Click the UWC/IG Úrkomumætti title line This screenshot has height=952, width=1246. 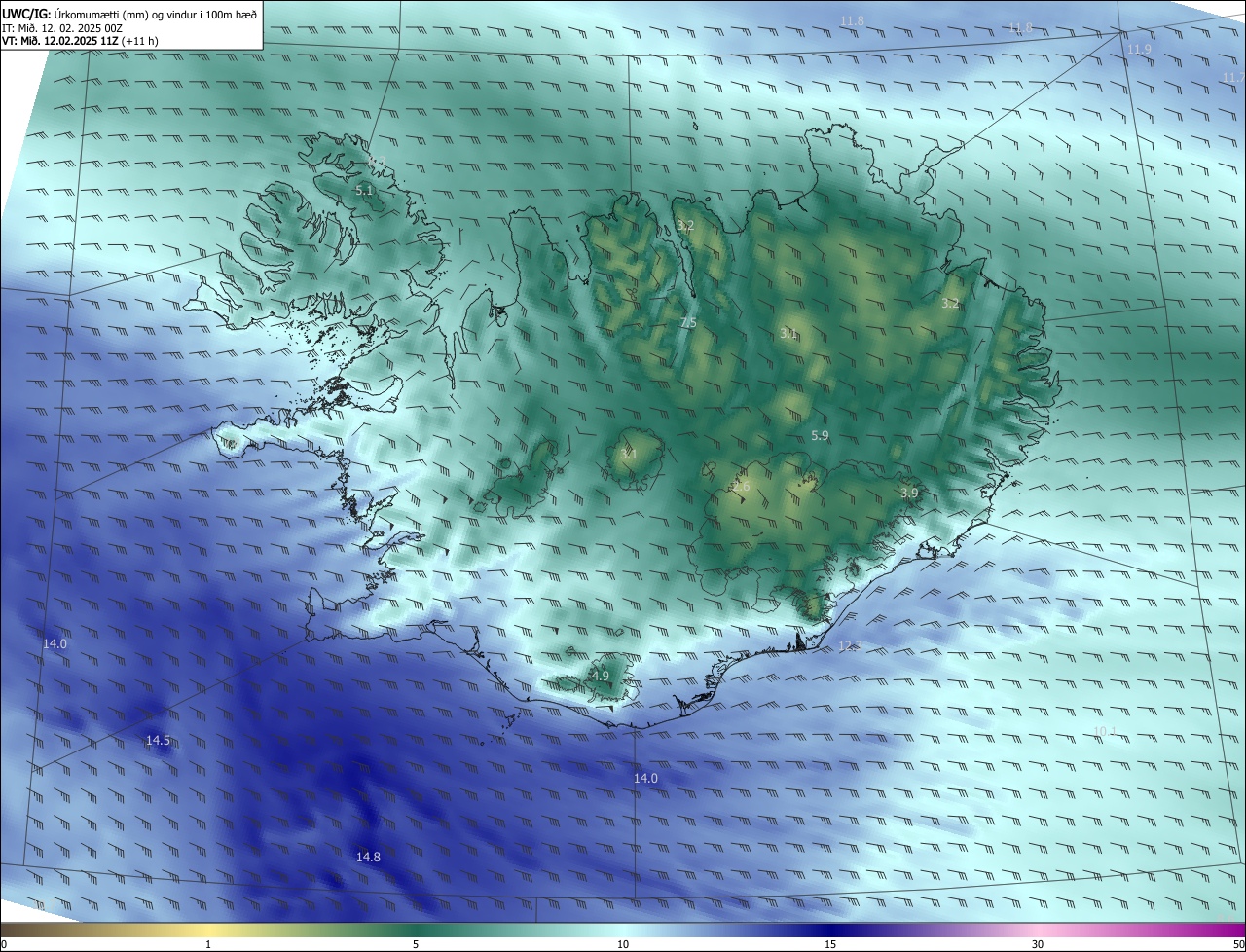pyautogui.click(x=129, y=14)
